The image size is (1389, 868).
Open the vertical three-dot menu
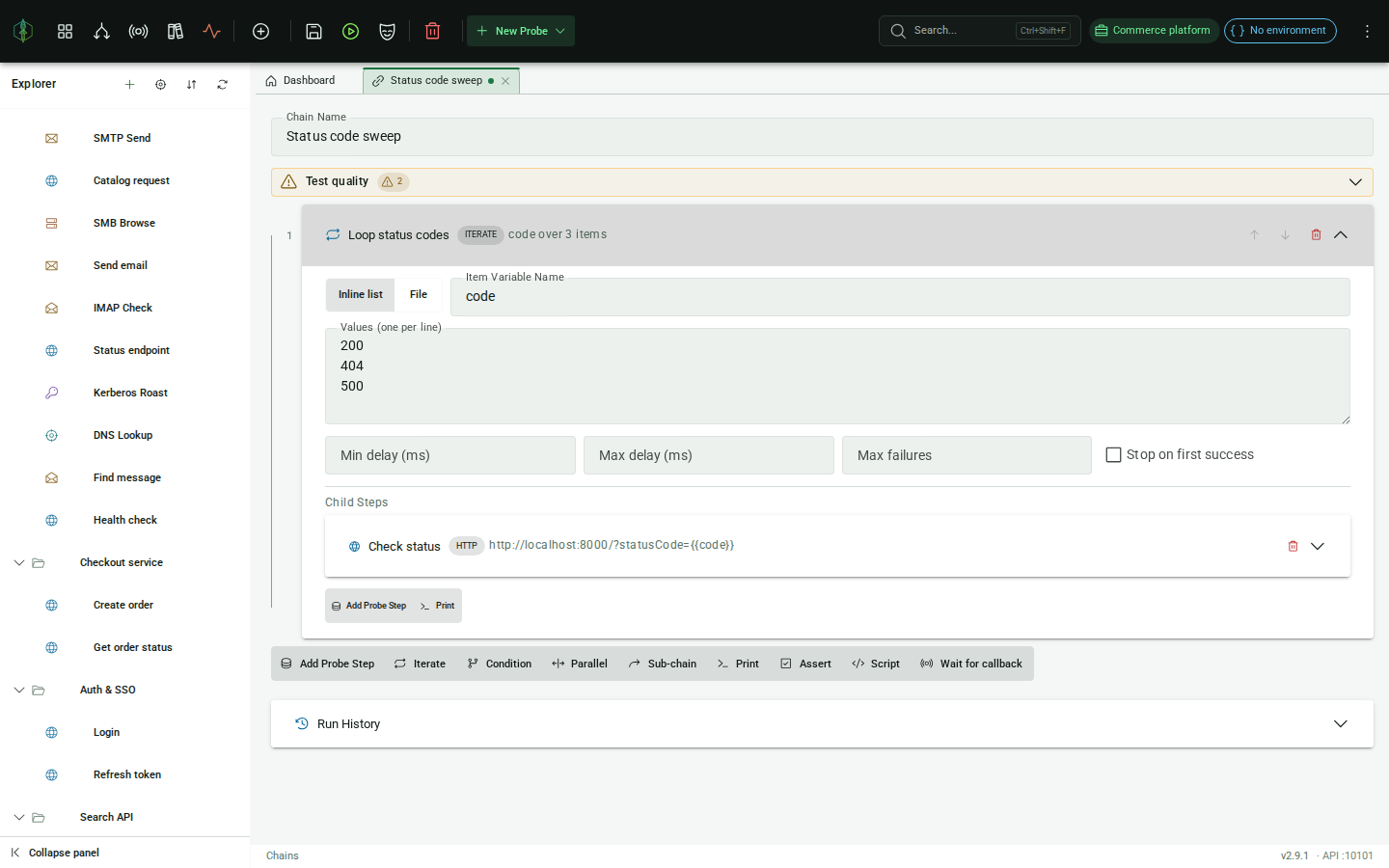point(1367,31)
